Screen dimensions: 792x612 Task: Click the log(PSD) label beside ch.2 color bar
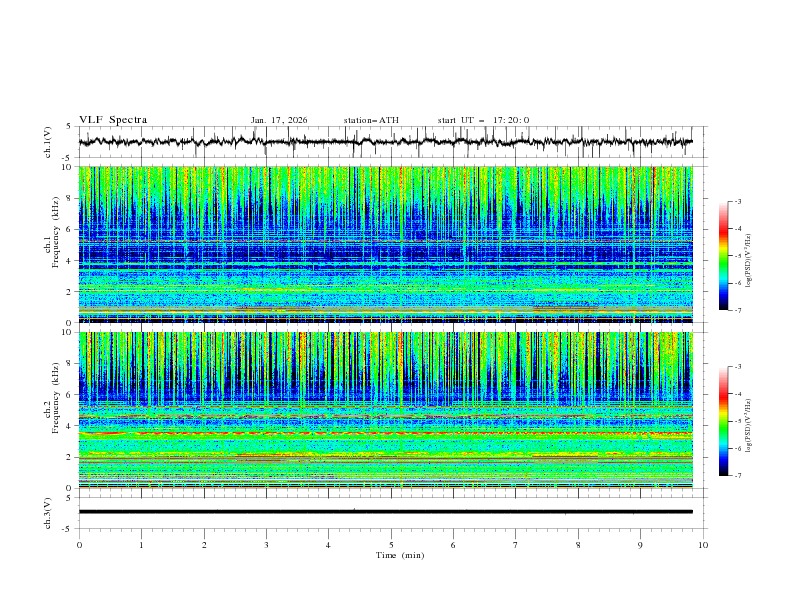click(748, 426)
